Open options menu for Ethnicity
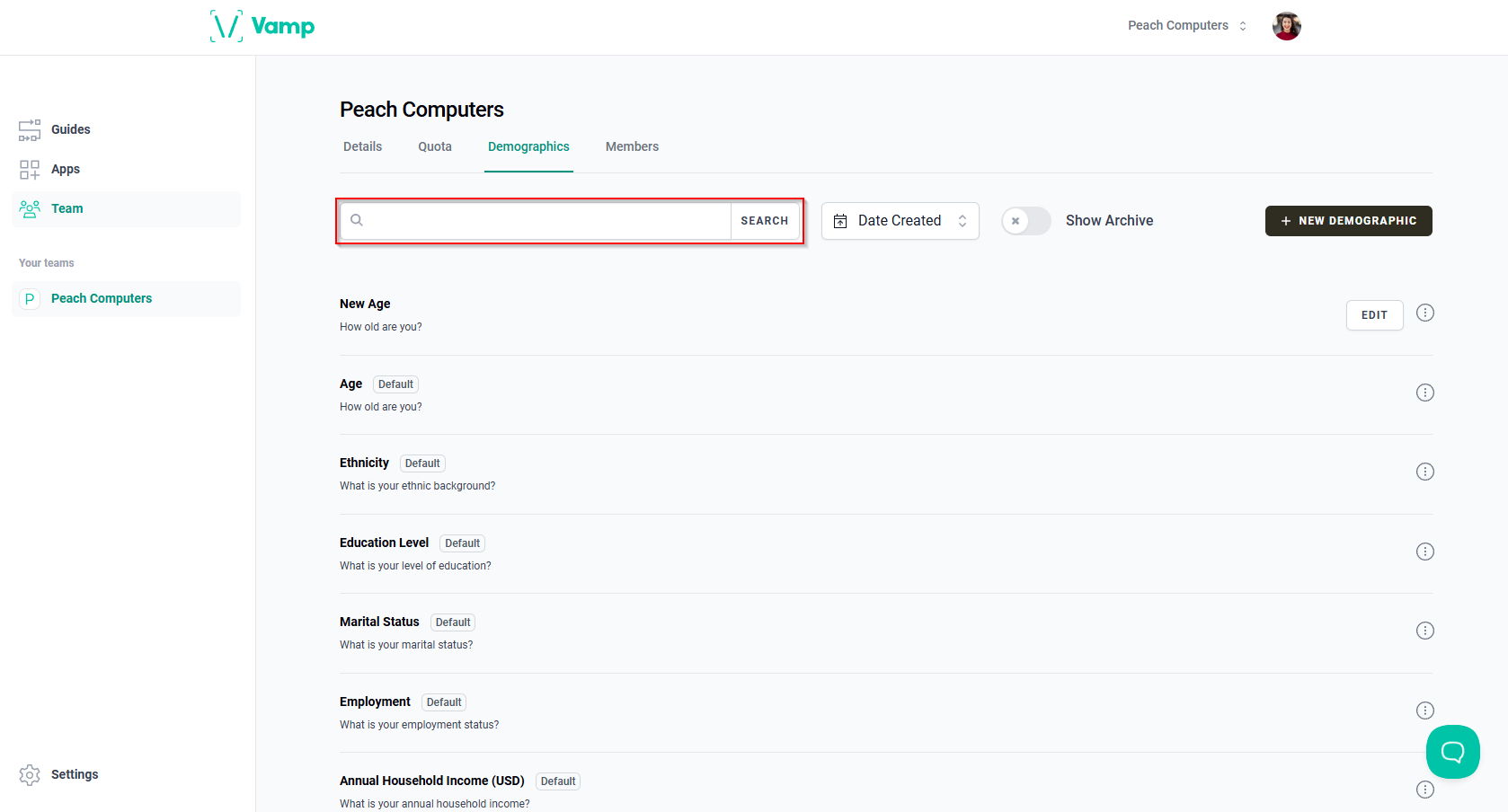The width and height of the screenshot is (1508, 812). (1425, 472)
